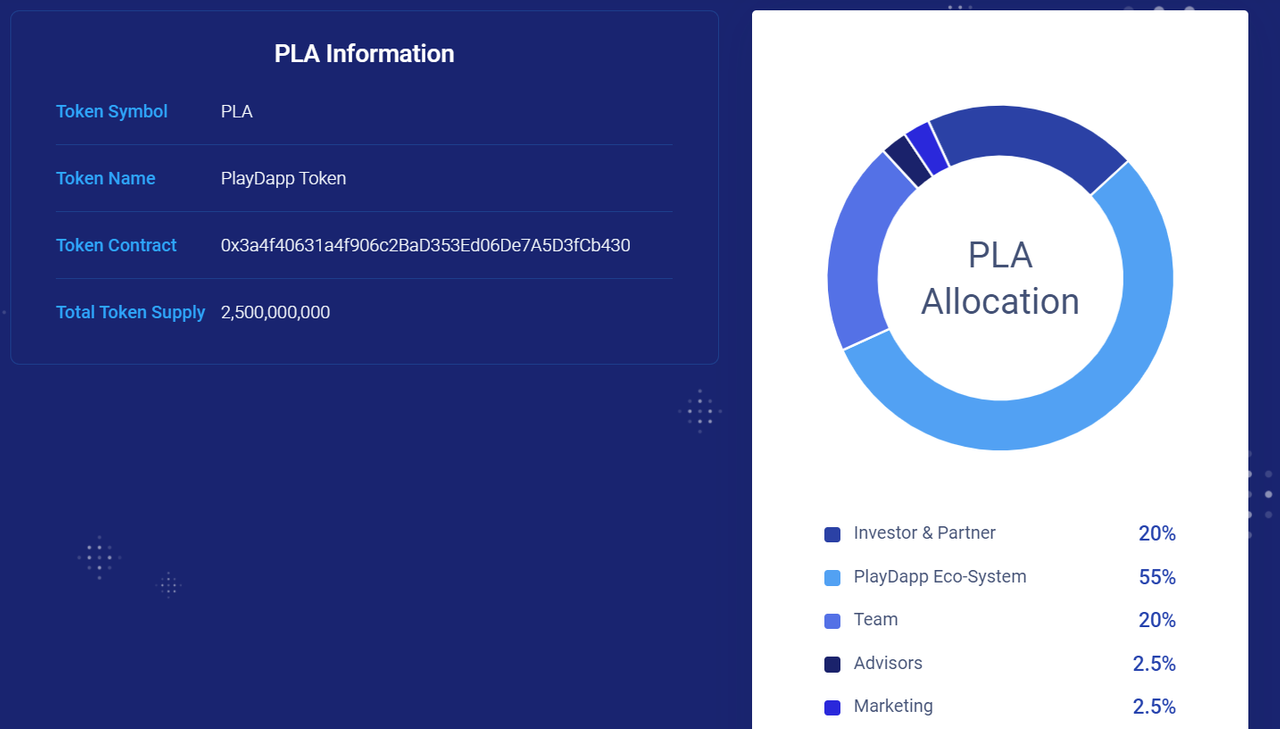Select the token contract address text

point(425,245)
